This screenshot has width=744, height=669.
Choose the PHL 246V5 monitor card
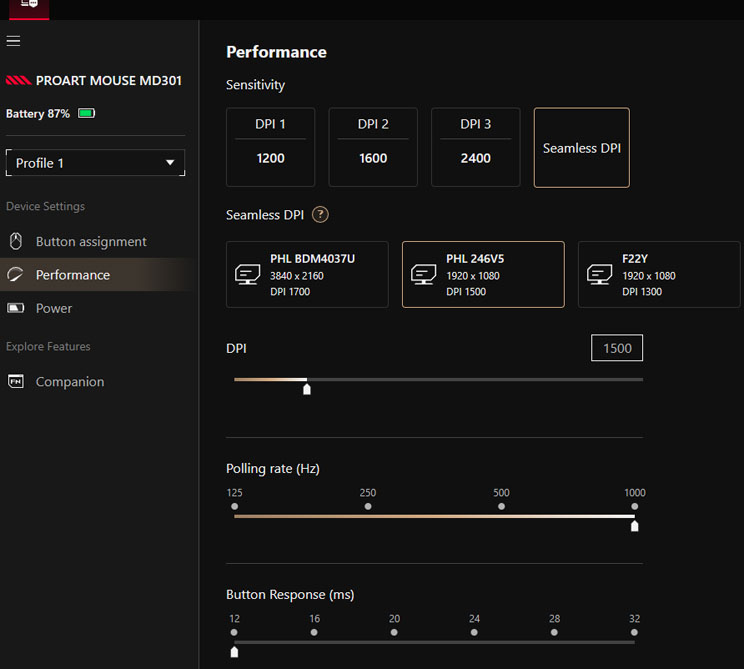click(484, 275)
